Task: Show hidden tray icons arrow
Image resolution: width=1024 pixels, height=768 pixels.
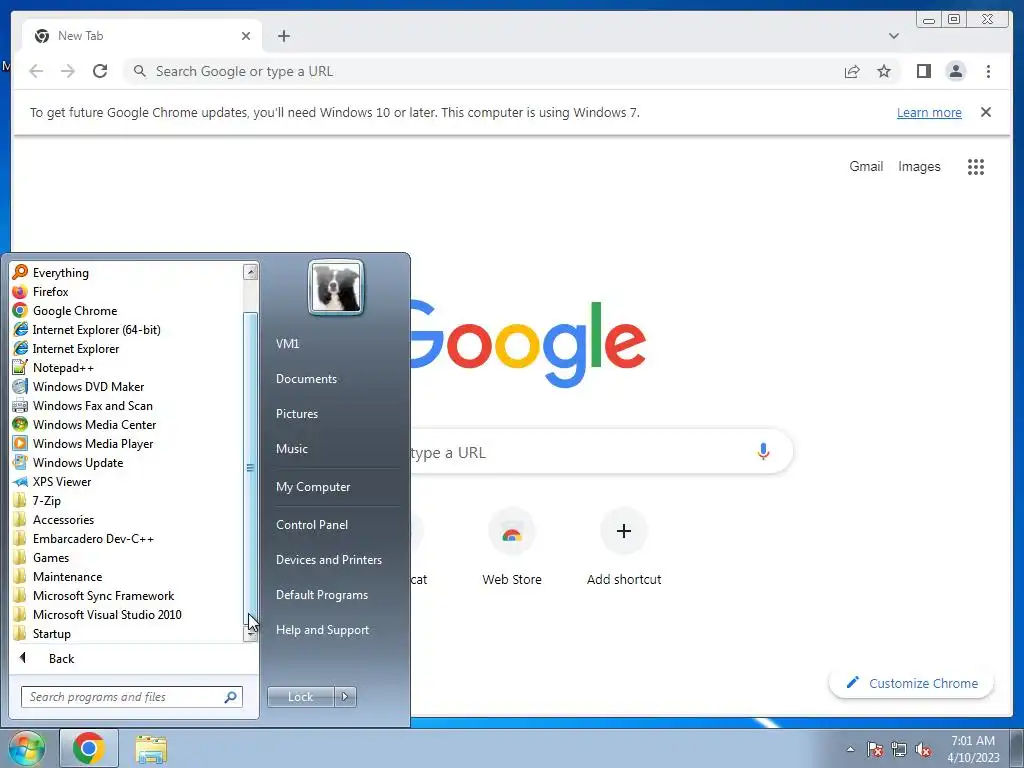Action: point(850,750)
